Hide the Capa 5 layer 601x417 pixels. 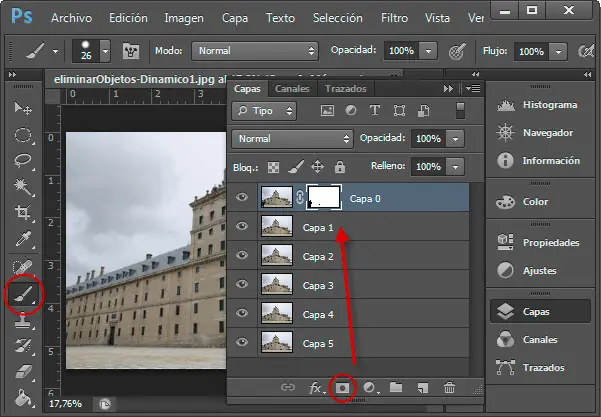[242, 344]
